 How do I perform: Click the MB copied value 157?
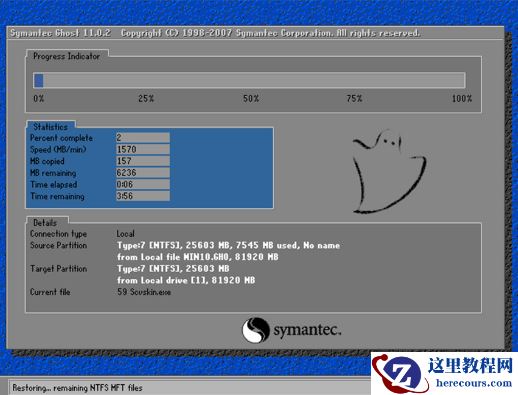click(x=143, y=161)
